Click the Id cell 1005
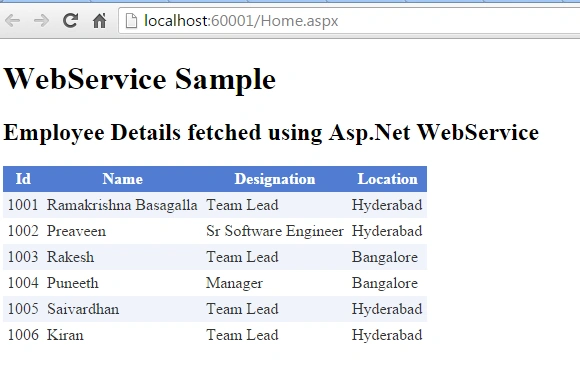This screenshot has width=580, height=368. pyautogui.click(x=23, y=309)
